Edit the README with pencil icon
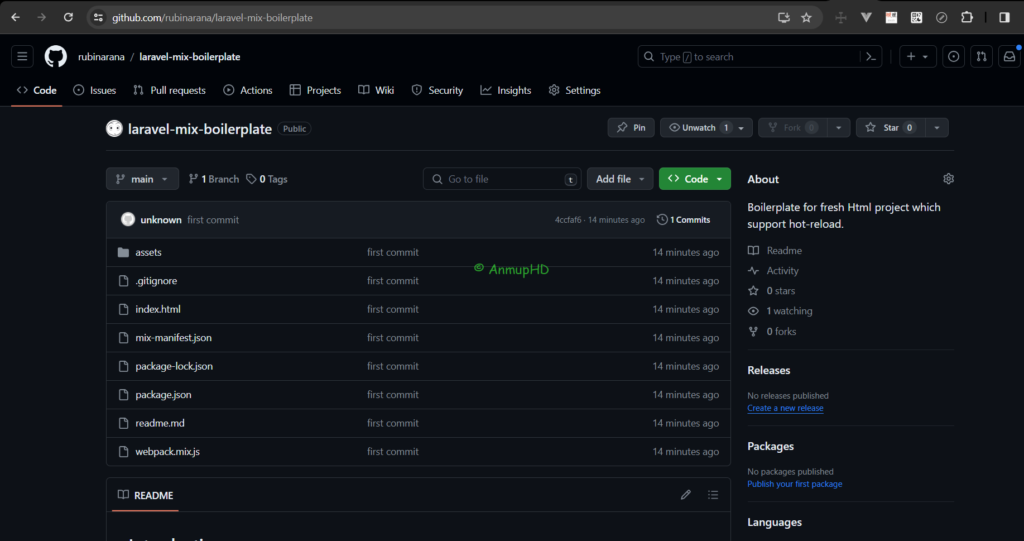This screenshot has height=541, width=1024. click(685, 495)
